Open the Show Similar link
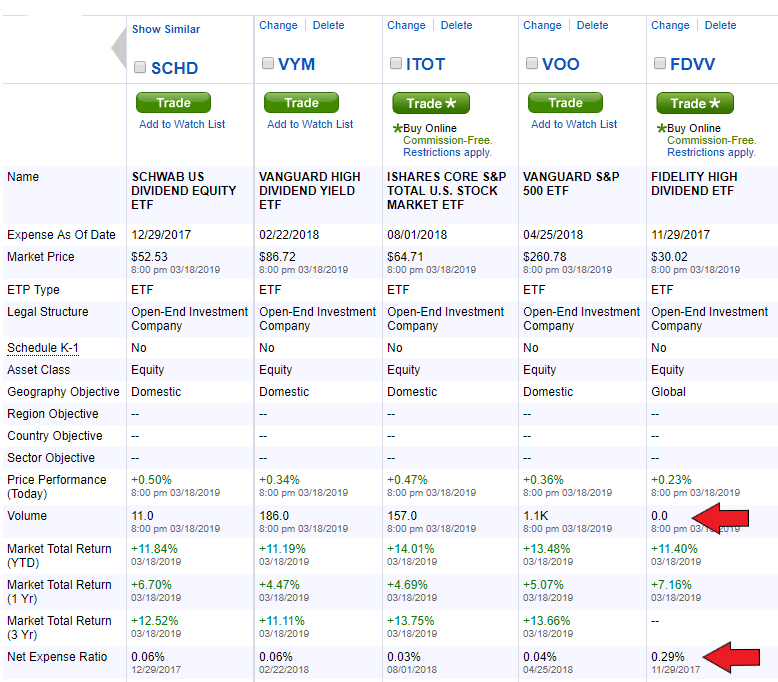Screen dimensions: 778x682 (166, 29)
